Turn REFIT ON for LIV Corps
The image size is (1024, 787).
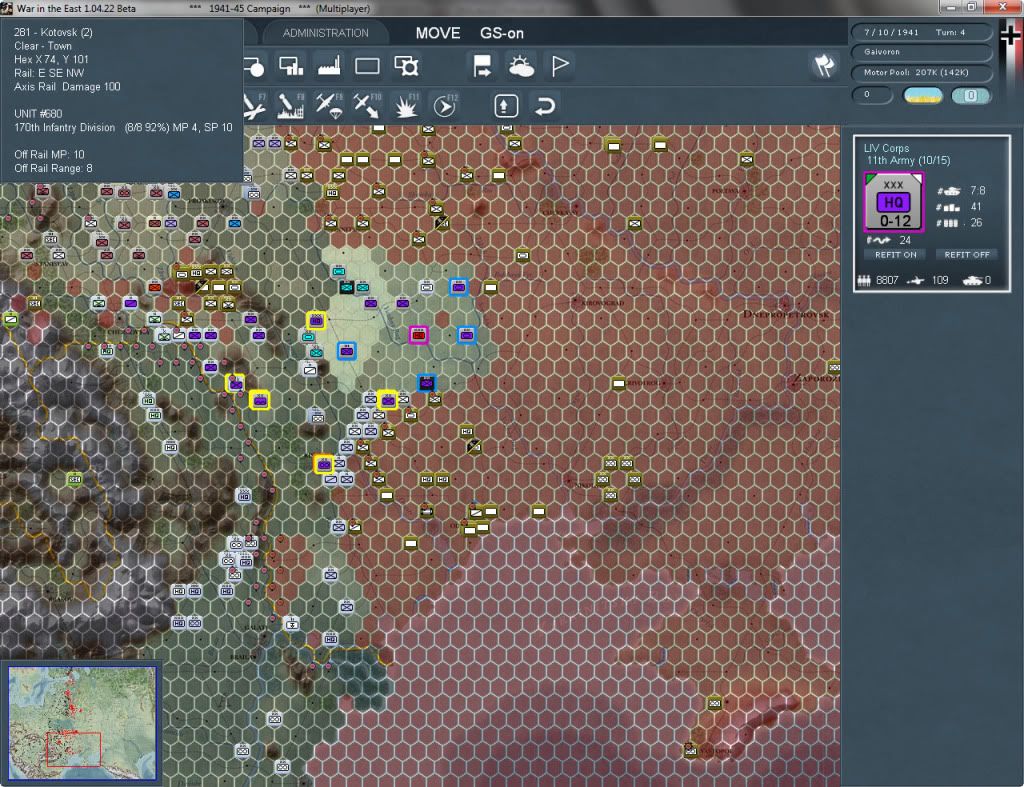click(x=895, y=255)
